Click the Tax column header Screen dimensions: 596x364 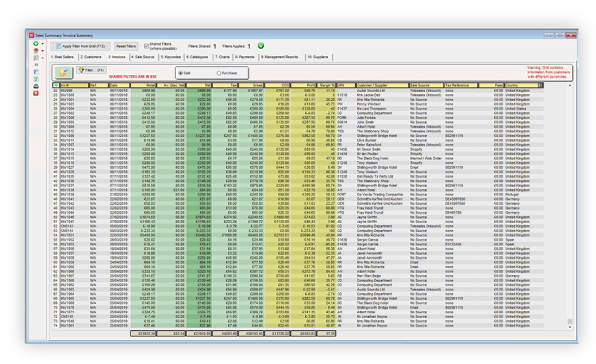(225, 85)
